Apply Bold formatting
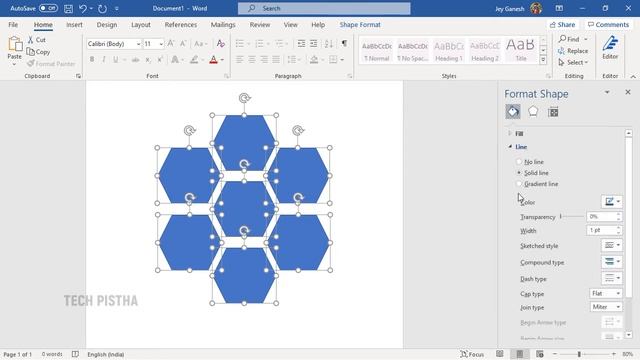Viewport: 640px width, 360px height. click(92, 60)
